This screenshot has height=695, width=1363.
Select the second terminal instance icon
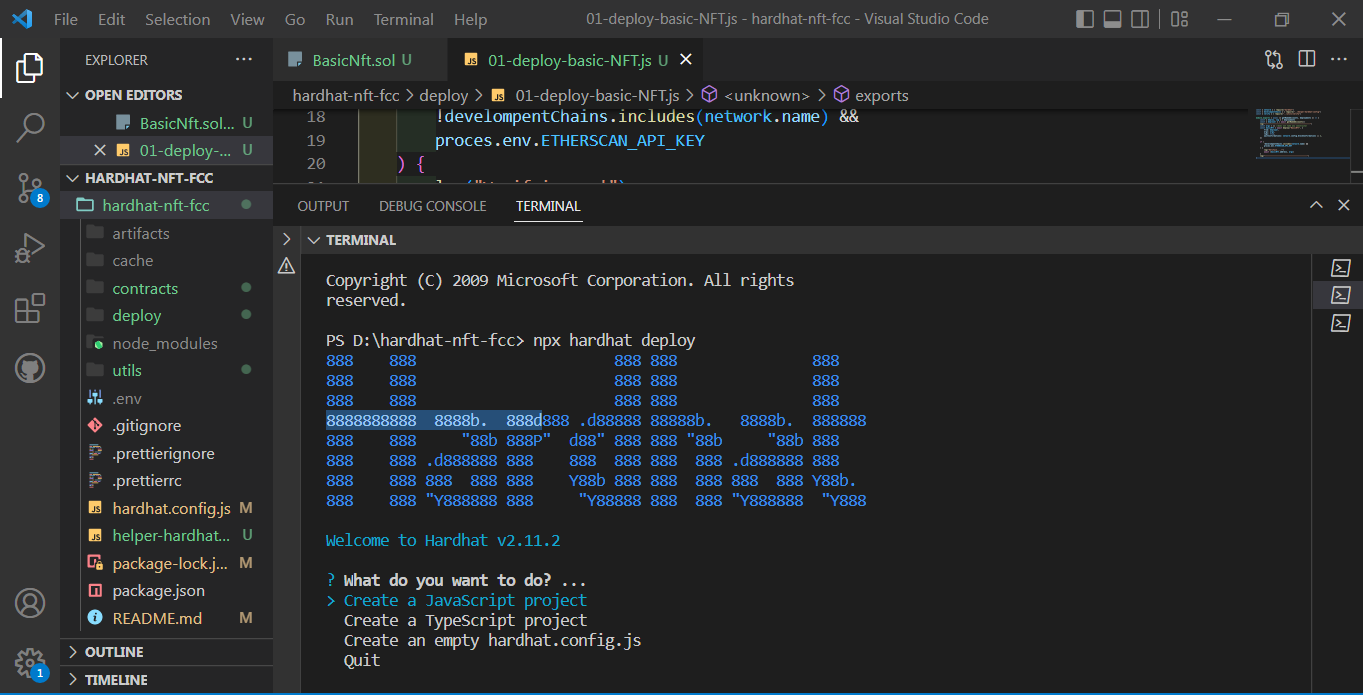(1340, 295)
